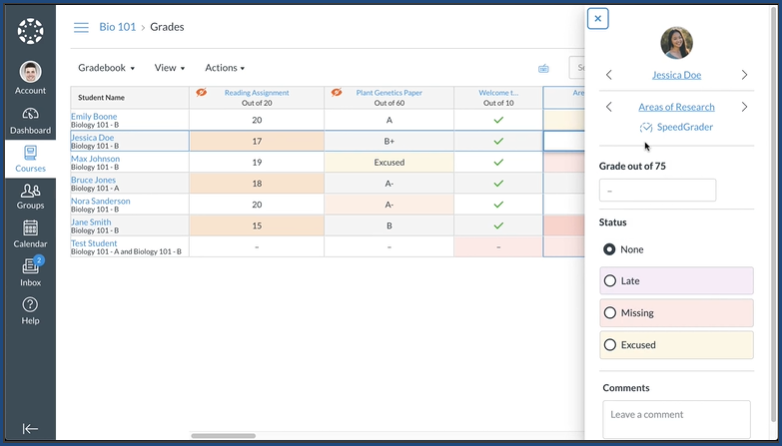Viewport: 782px width, 446px height.
Task: Click the Student Name column header
Action: (x=130, y=97)
